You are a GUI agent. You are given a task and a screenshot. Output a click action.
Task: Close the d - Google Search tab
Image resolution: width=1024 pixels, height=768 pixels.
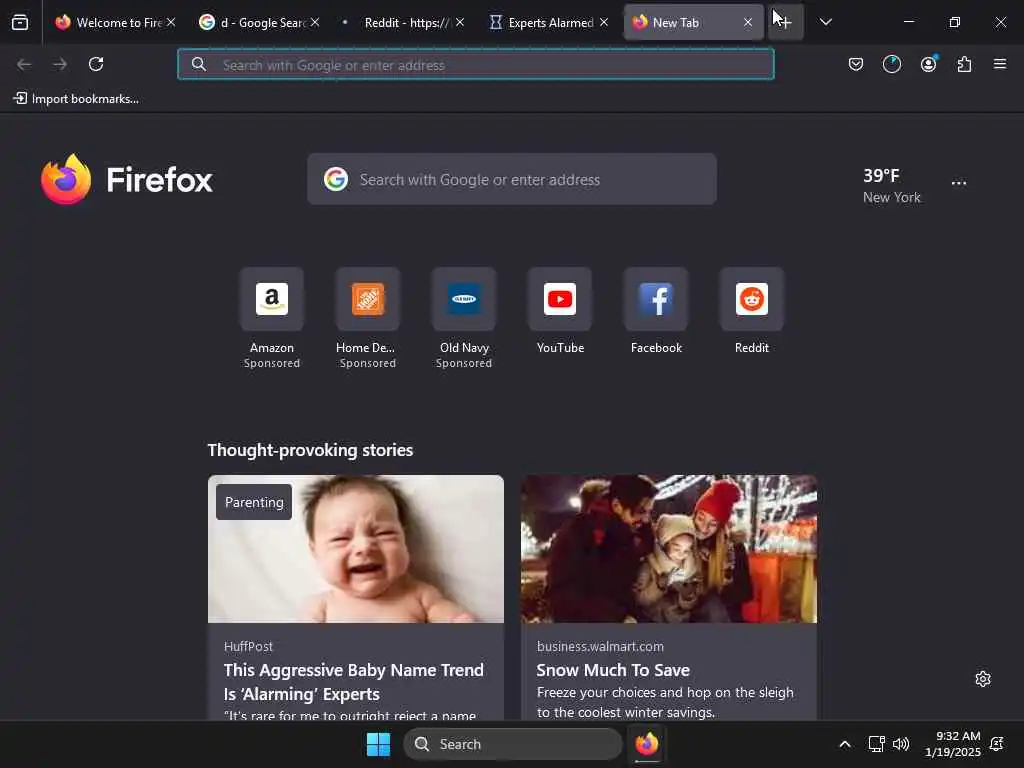(315, 22)
